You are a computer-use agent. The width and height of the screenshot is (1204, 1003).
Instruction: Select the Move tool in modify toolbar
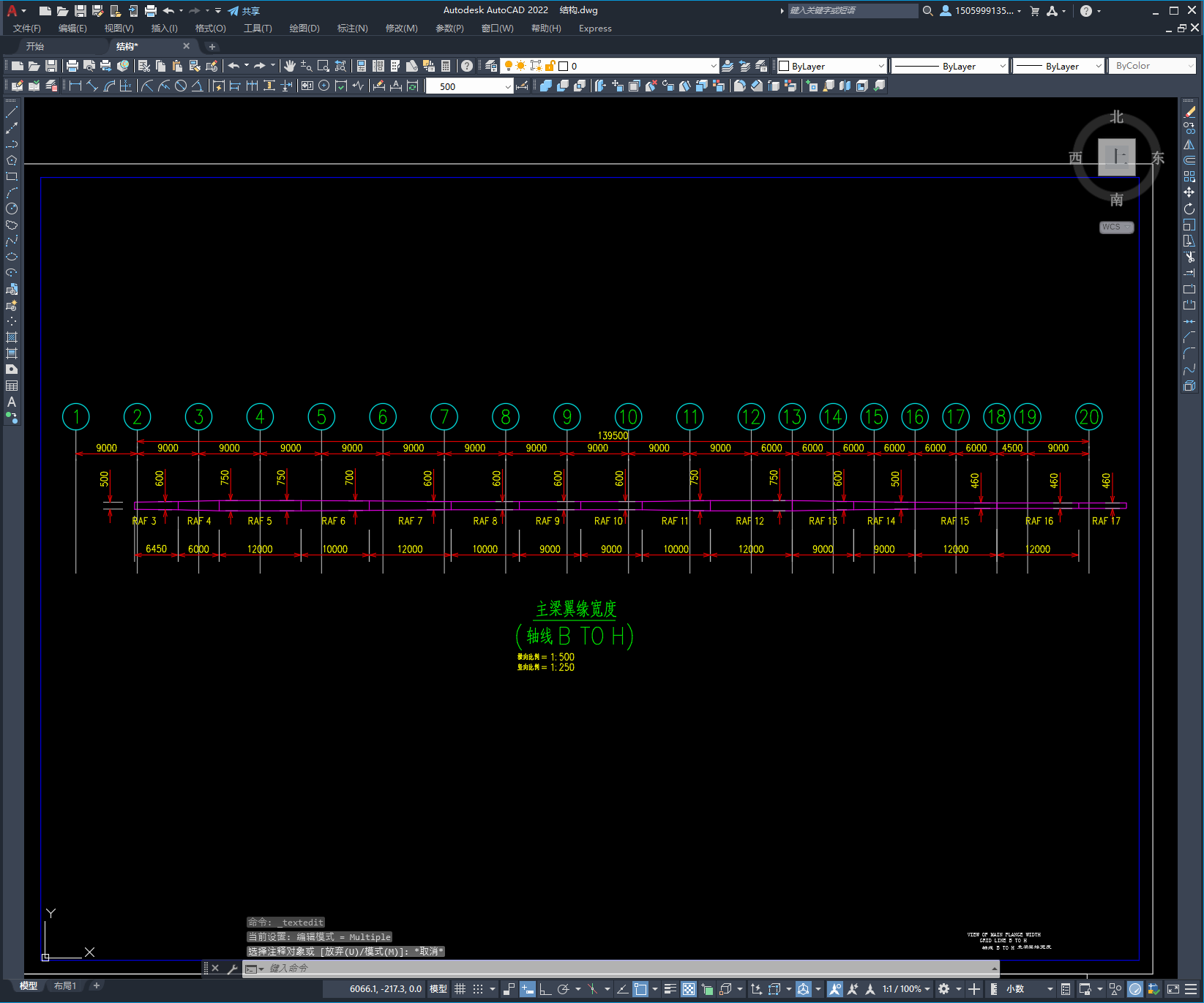pyautogui.click(x=1189, y=192)
